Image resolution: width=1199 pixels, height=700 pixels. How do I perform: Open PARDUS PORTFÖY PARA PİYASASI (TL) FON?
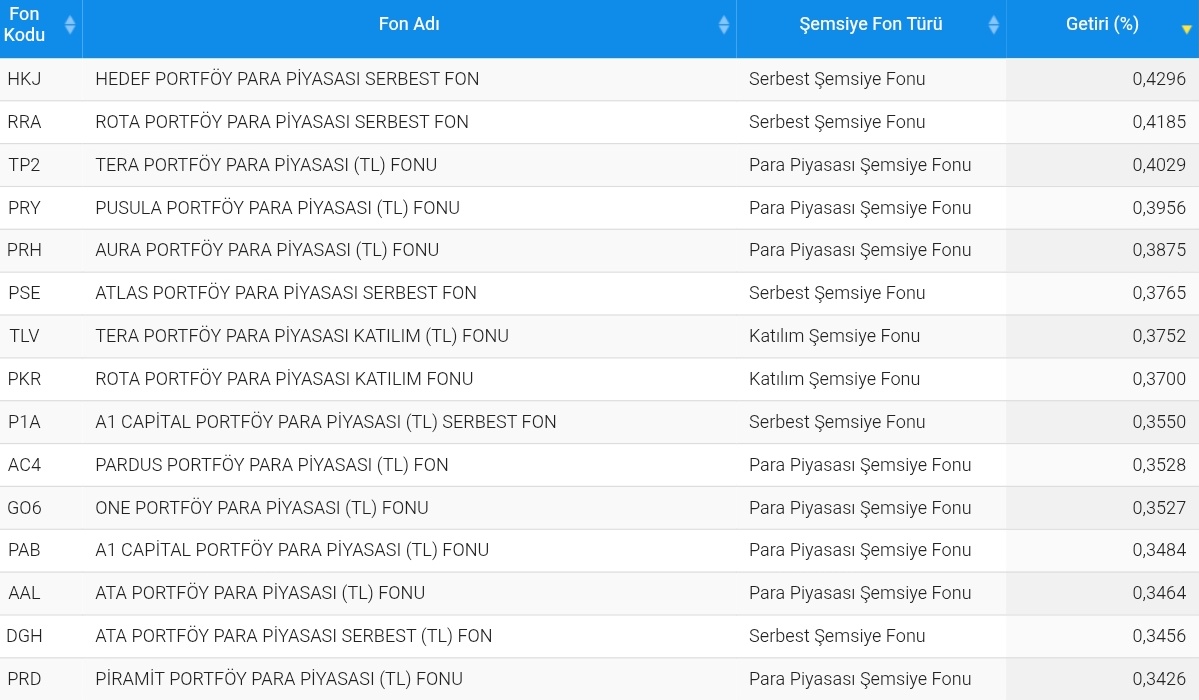tap(271, 464)
